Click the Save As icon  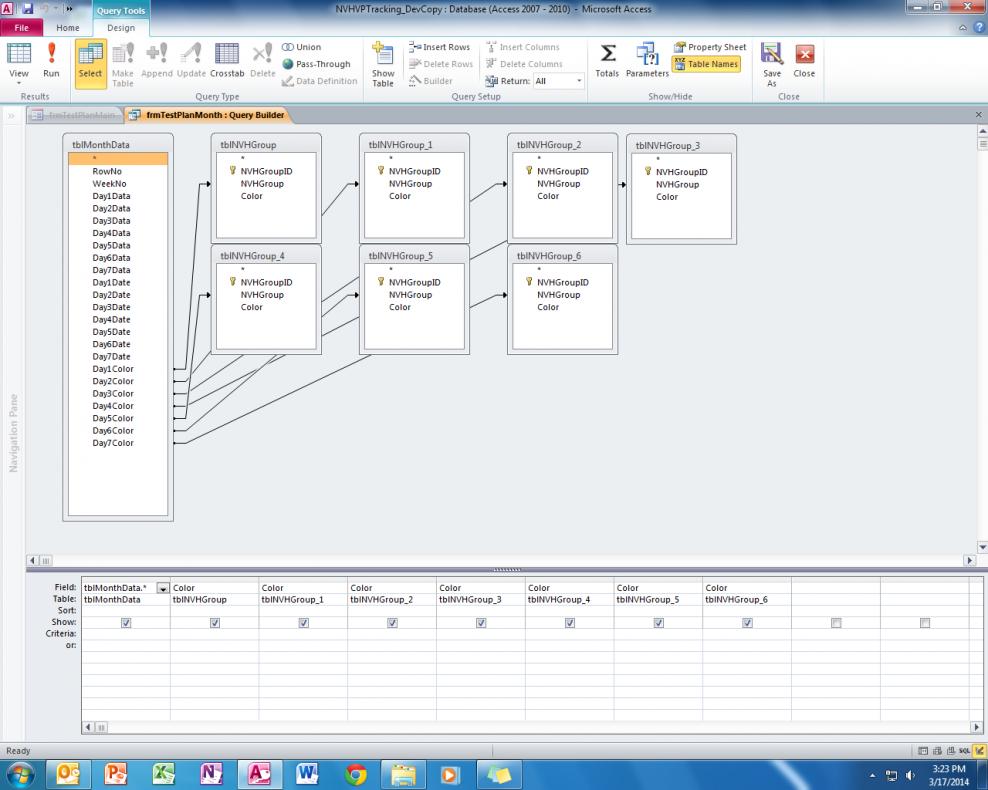pos(771,60)
